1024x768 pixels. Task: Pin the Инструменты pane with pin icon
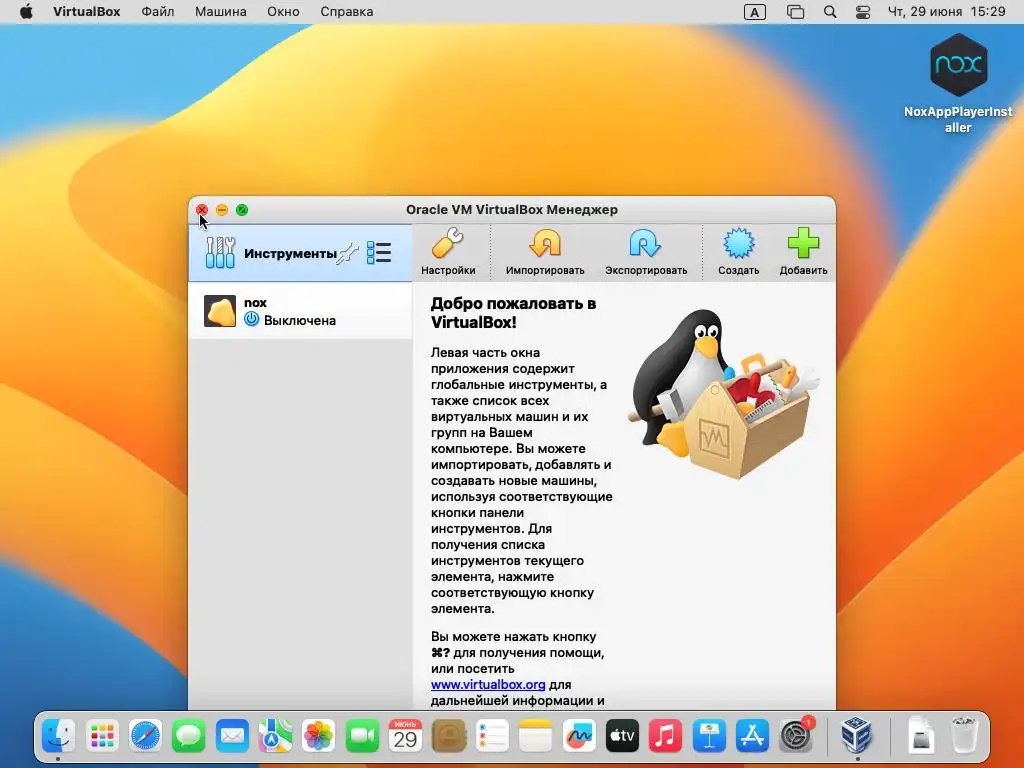(347, 253)
